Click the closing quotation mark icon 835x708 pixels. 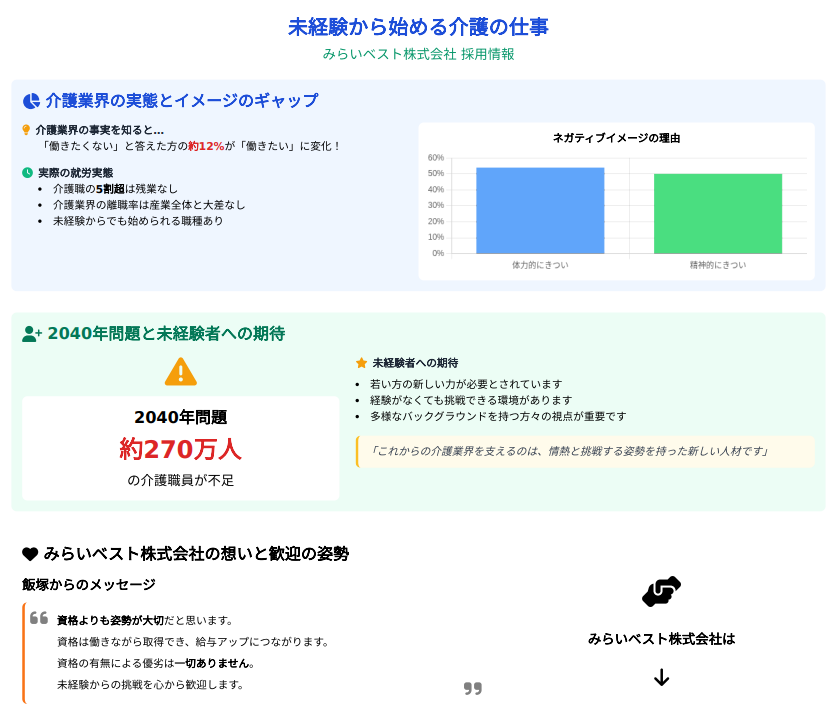[473, 688]
